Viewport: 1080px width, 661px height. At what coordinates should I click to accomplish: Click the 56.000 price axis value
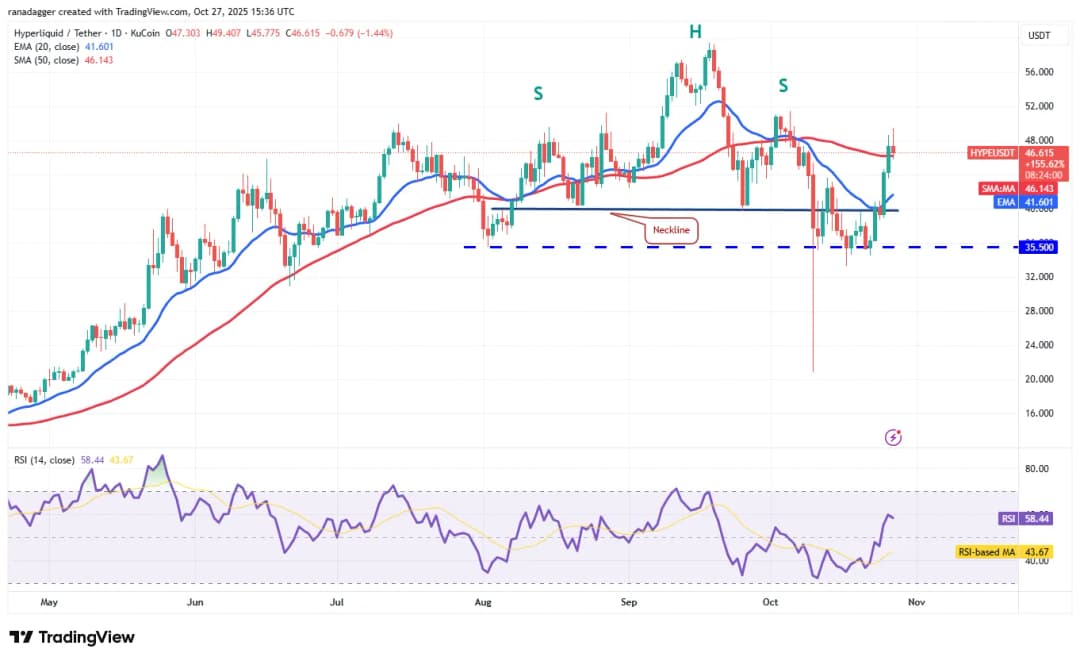click(x=1040, y=72)
